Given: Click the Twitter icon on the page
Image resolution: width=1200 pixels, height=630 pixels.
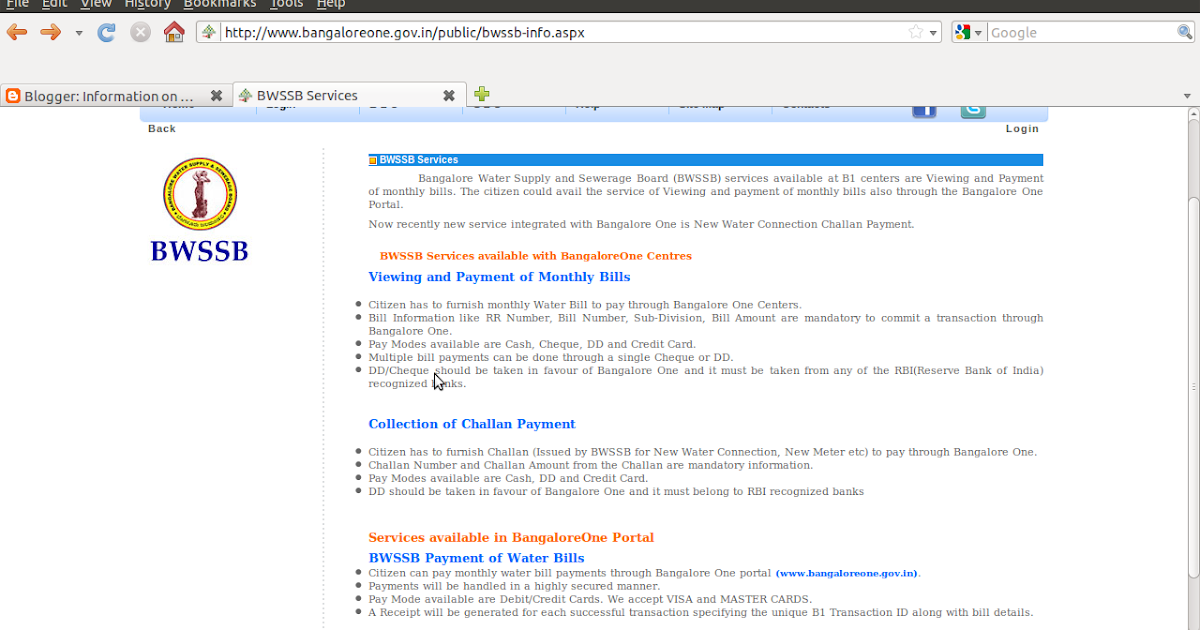Looking at the screenshot, I should [x=972, y=110].
